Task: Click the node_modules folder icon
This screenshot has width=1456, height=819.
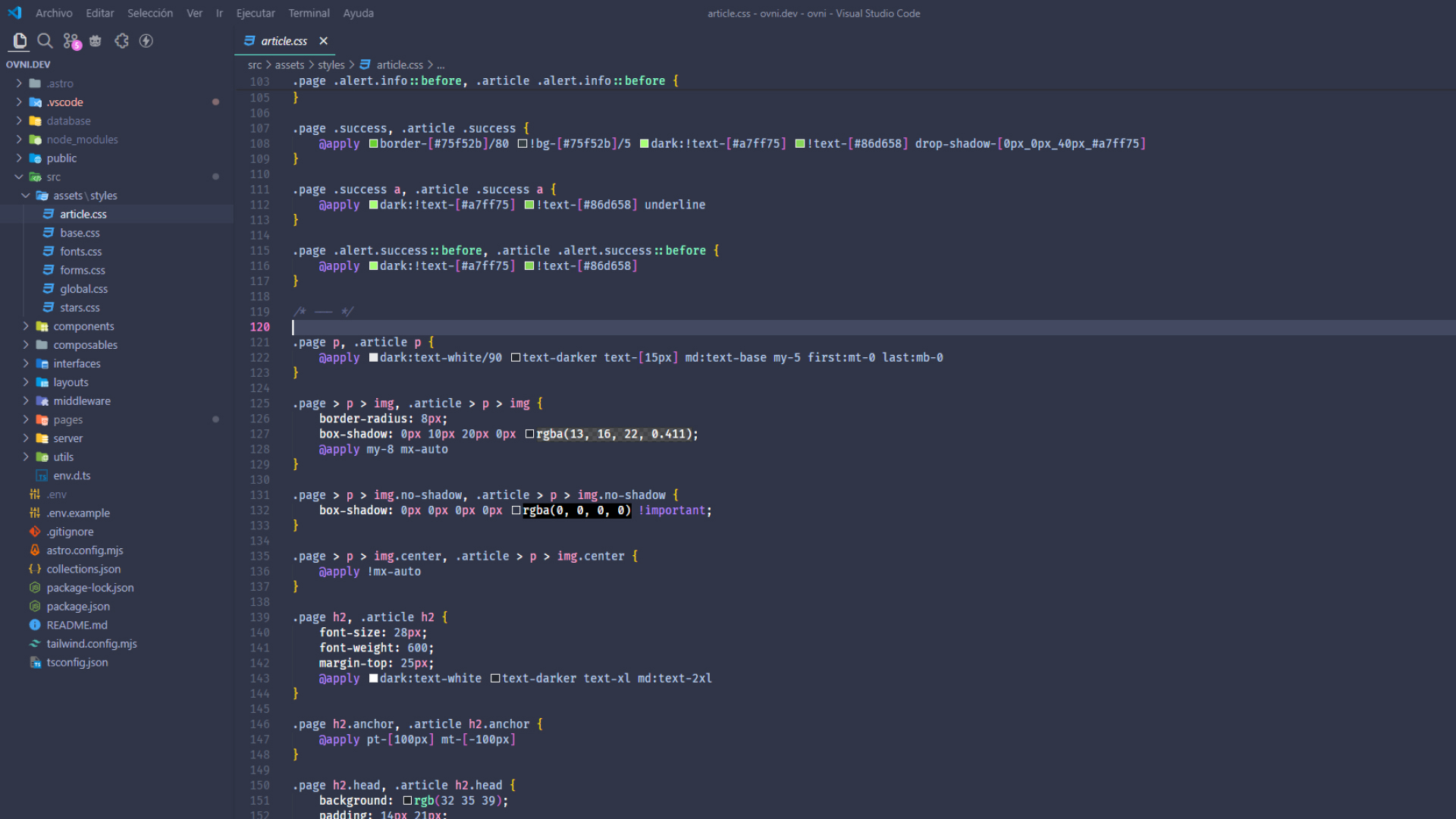Action: (35, 140)
